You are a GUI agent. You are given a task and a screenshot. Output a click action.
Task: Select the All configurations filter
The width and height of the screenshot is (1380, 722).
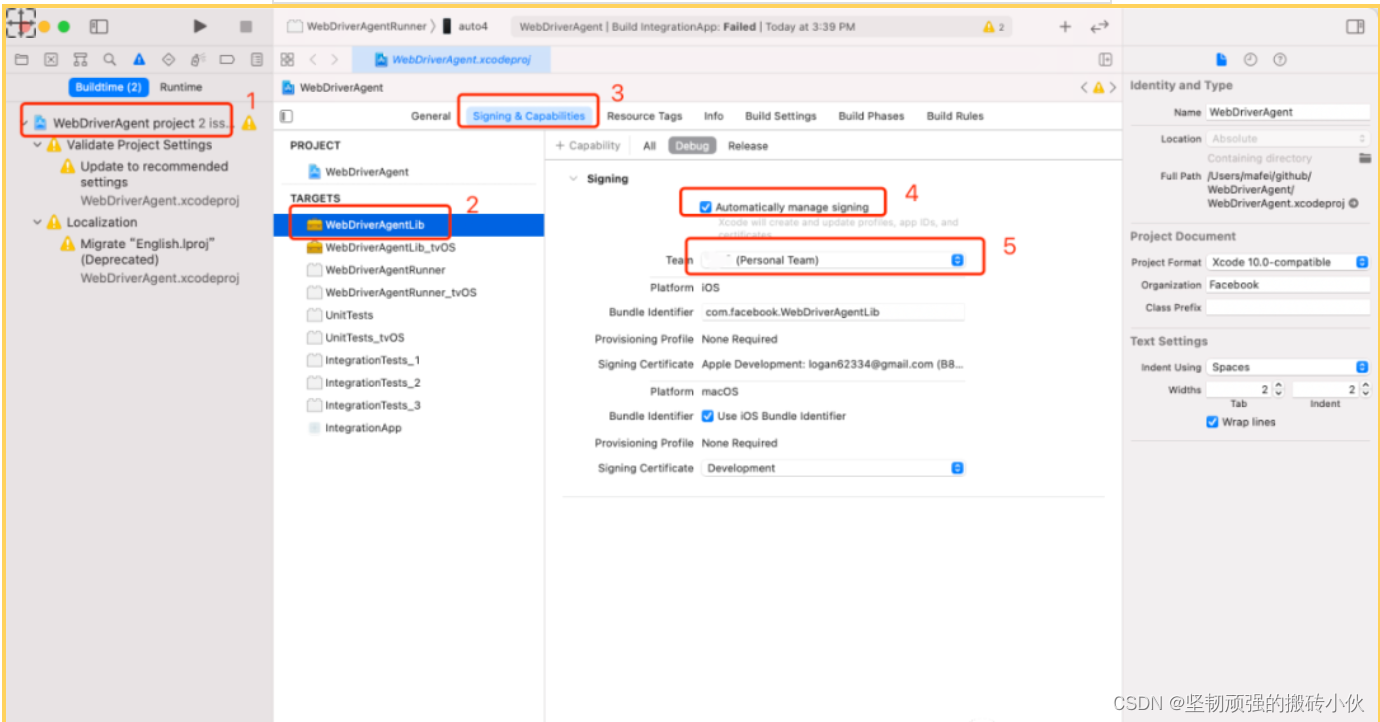click(649, 146)
